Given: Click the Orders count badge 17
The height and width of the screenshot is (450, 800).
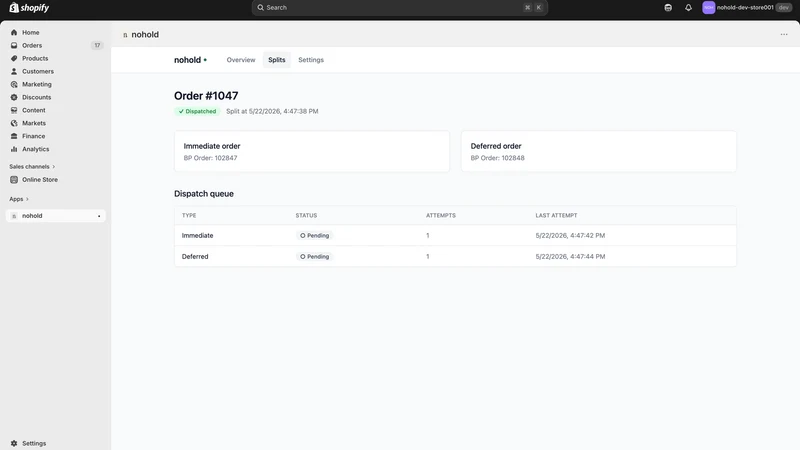Looking at the screenshot, I should coord(97,45).
